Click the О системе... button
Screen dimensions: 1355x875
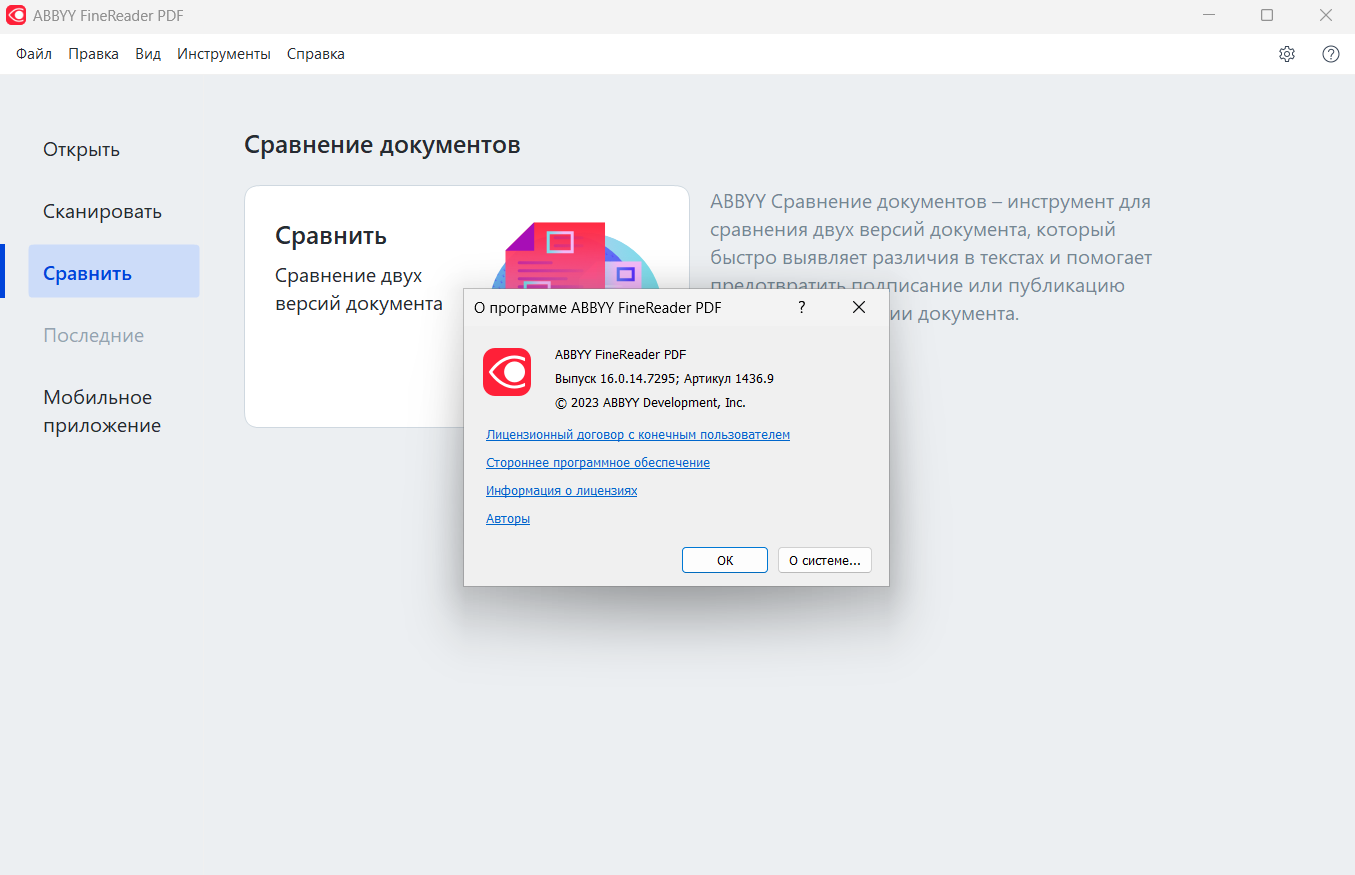[824, 560]
